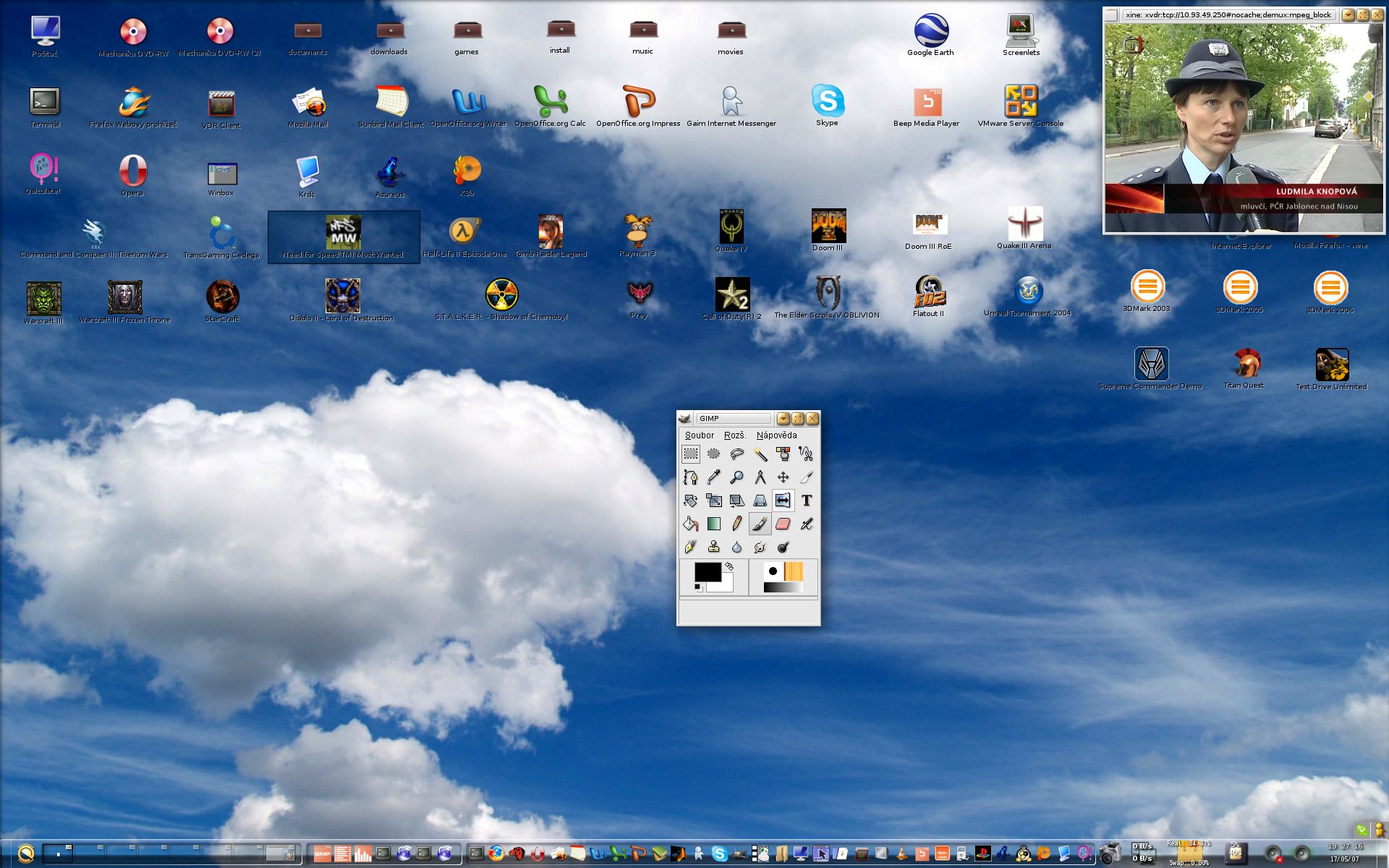Select the Measure compass tool
1389x868 pixels.
coord(760,477)
